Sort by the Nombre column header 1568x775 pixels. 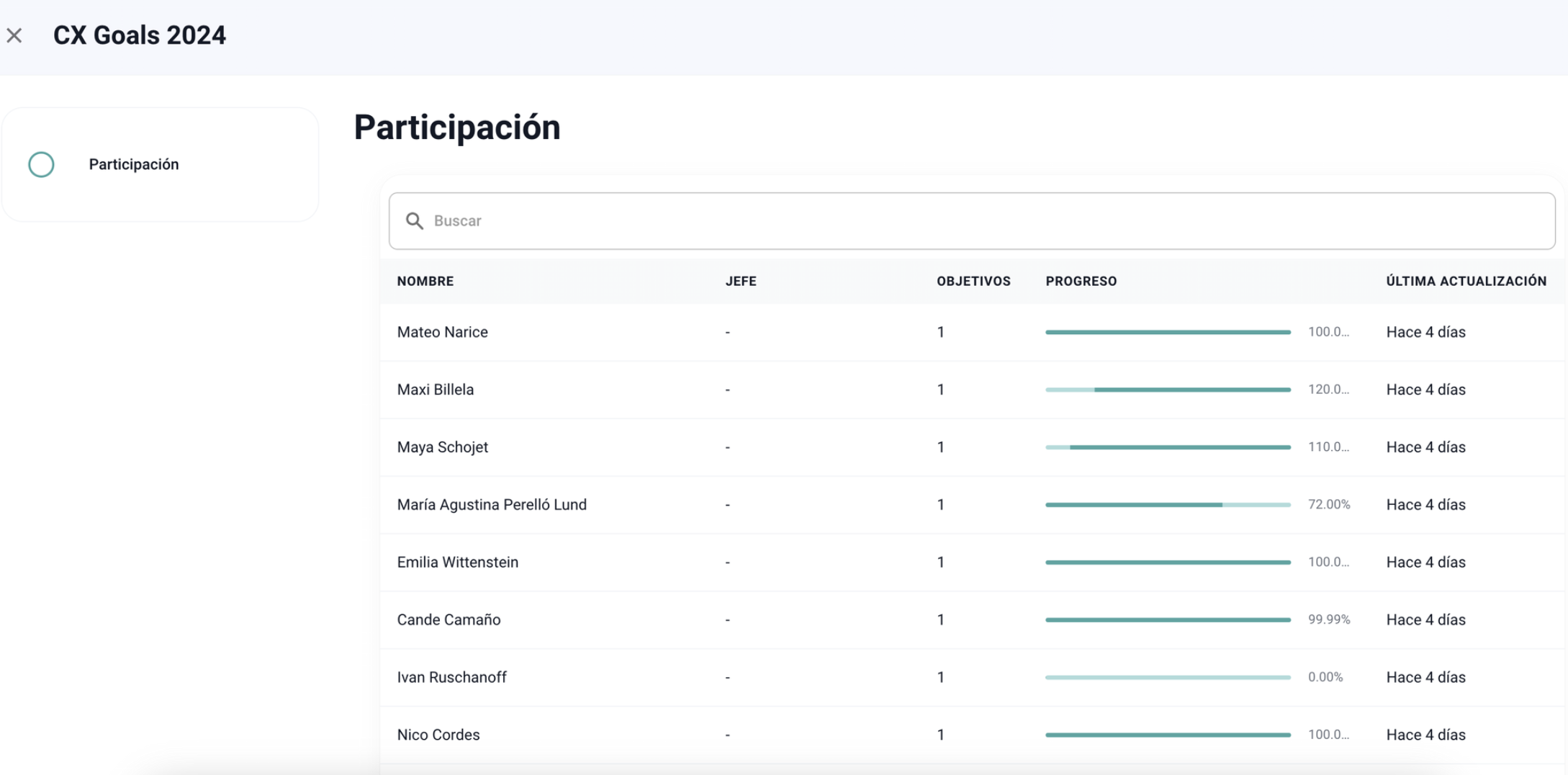425,282
